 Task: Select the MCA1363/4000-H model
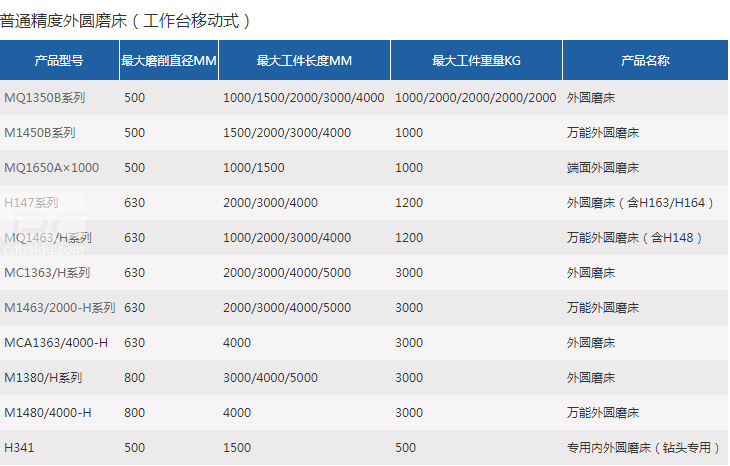click(56, 343)
